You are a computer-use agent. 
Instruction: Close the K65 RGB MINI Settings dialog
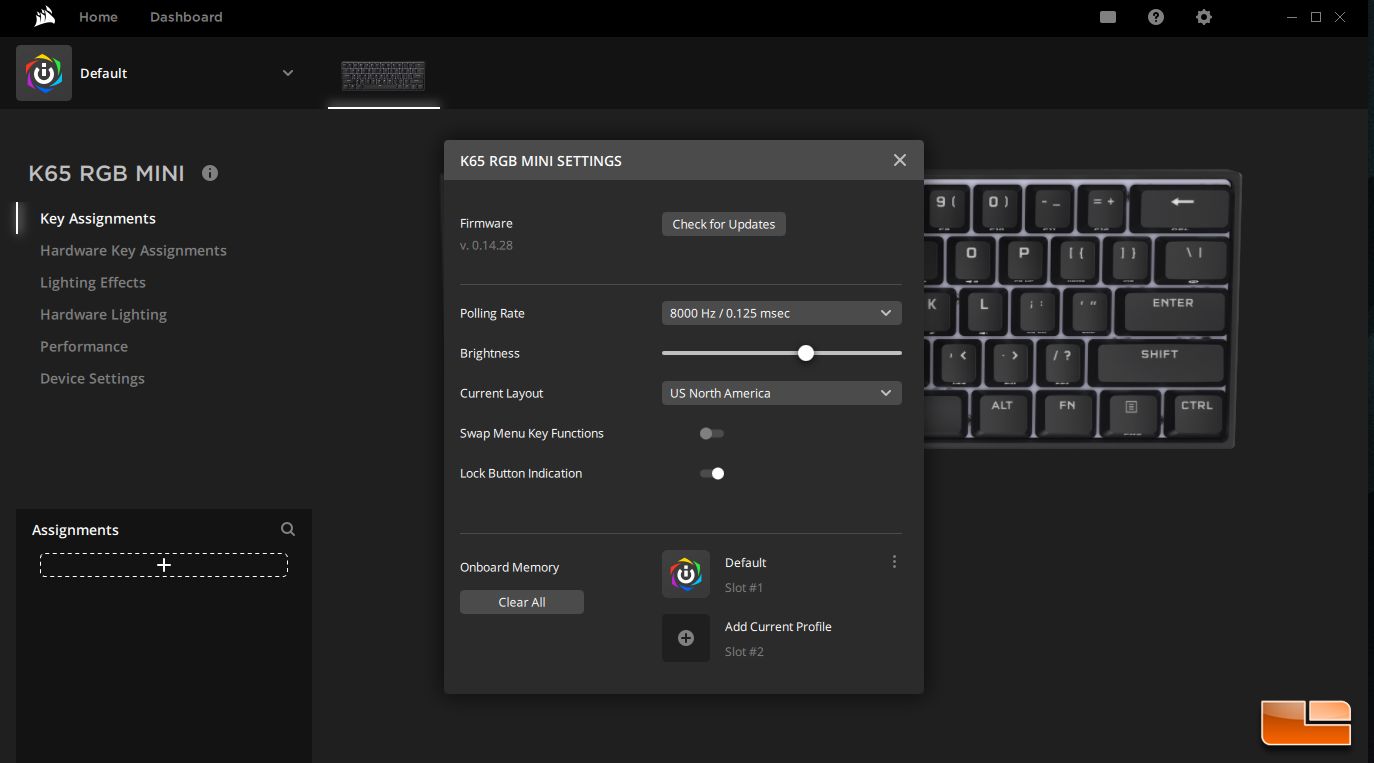pyautogui.click(x=900, y=160)
